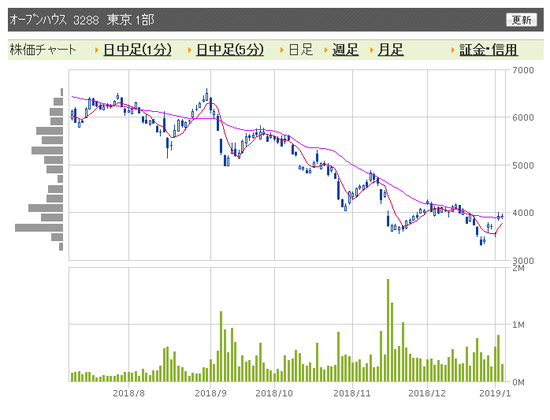Select the 日足 daily chart tab
This screenshot has height=420, width=550.
tap(301, 49)
